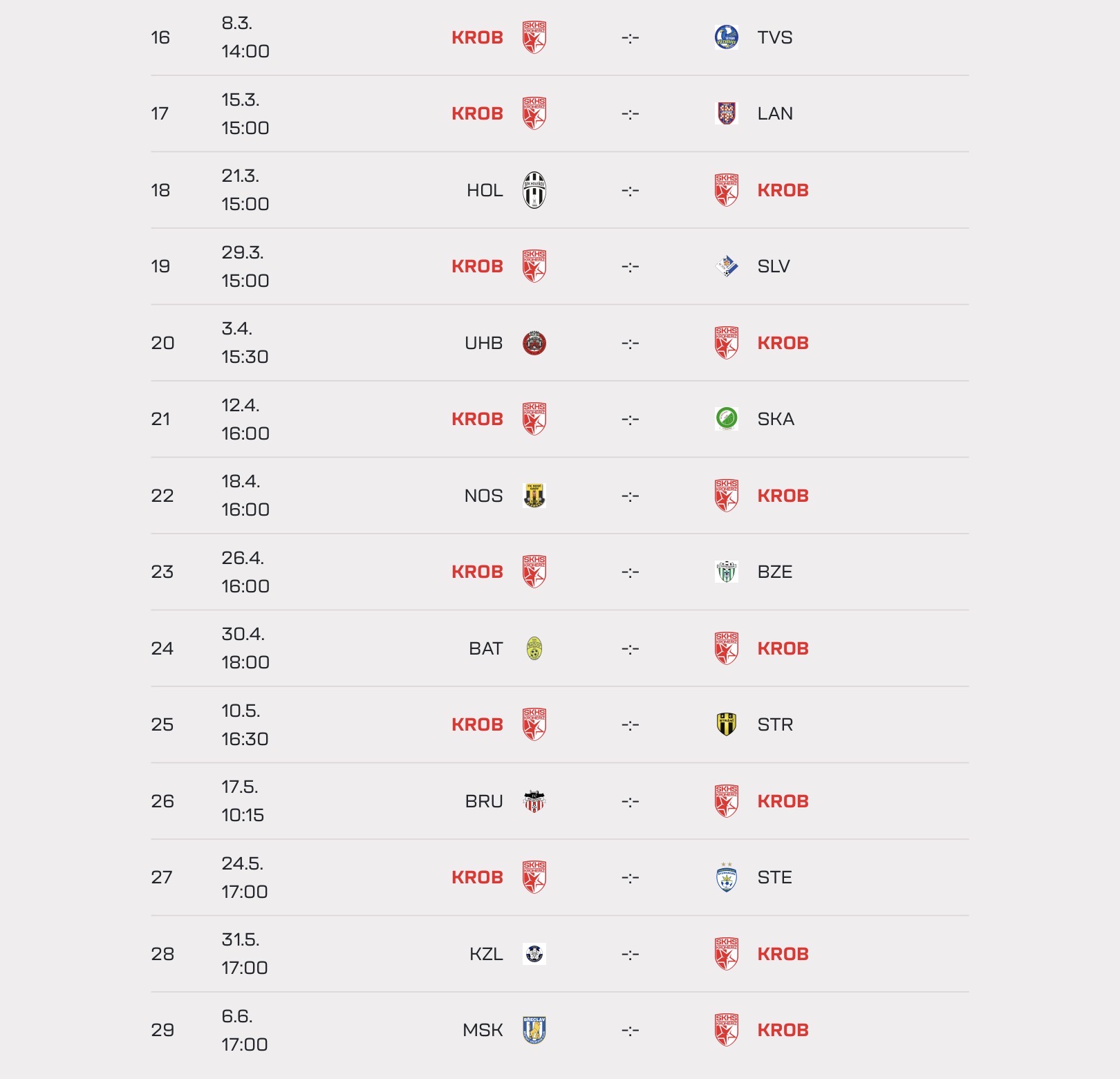Click the HOL team name
Image resolution: width=1120 pixels, height=1079 pixels.
pos(484,190)
